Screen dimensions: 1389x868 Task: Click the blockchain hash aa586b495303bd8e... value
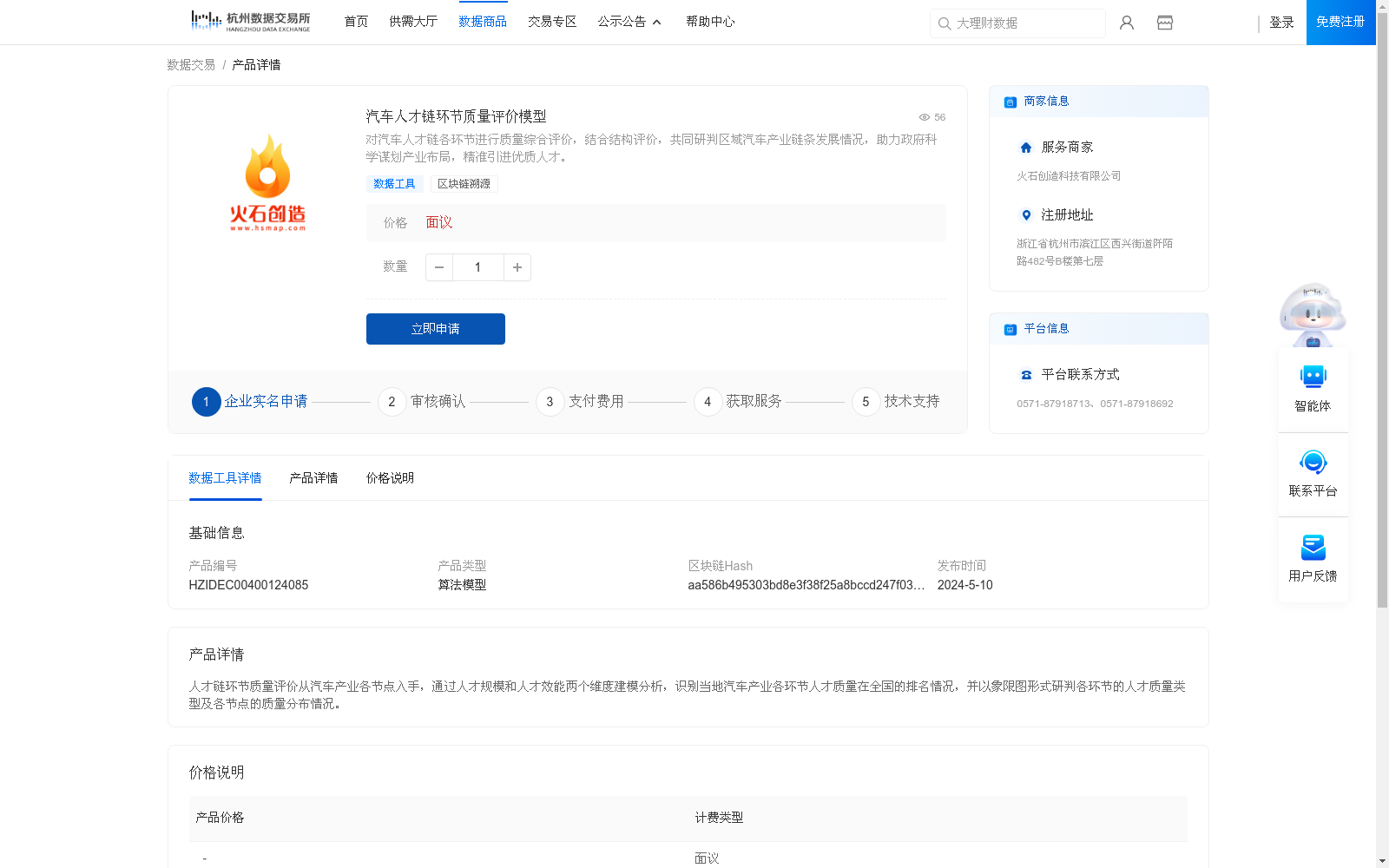(x=806, y=585)
